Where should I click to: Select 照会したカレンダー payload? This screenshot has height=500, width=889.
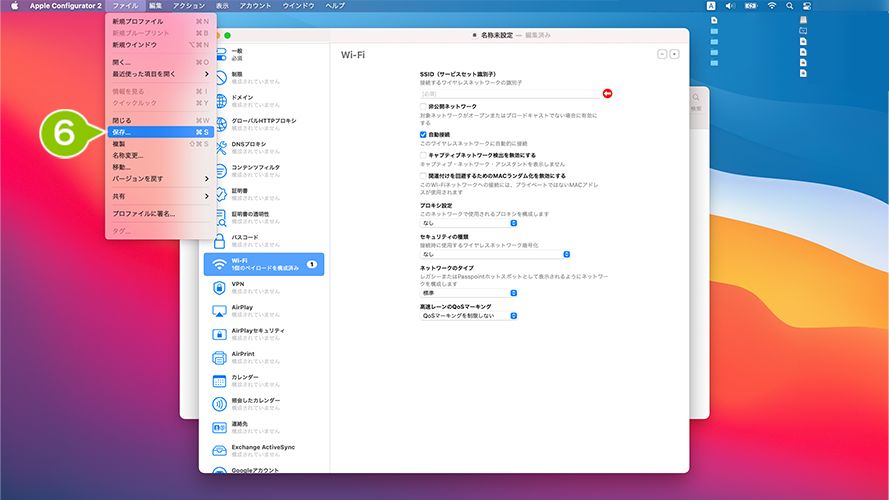[x=264, y=404]
